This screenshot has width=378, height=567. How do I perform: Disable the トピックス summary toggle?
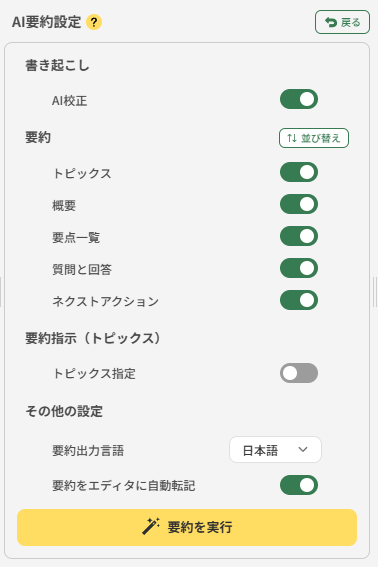[299, 172]
